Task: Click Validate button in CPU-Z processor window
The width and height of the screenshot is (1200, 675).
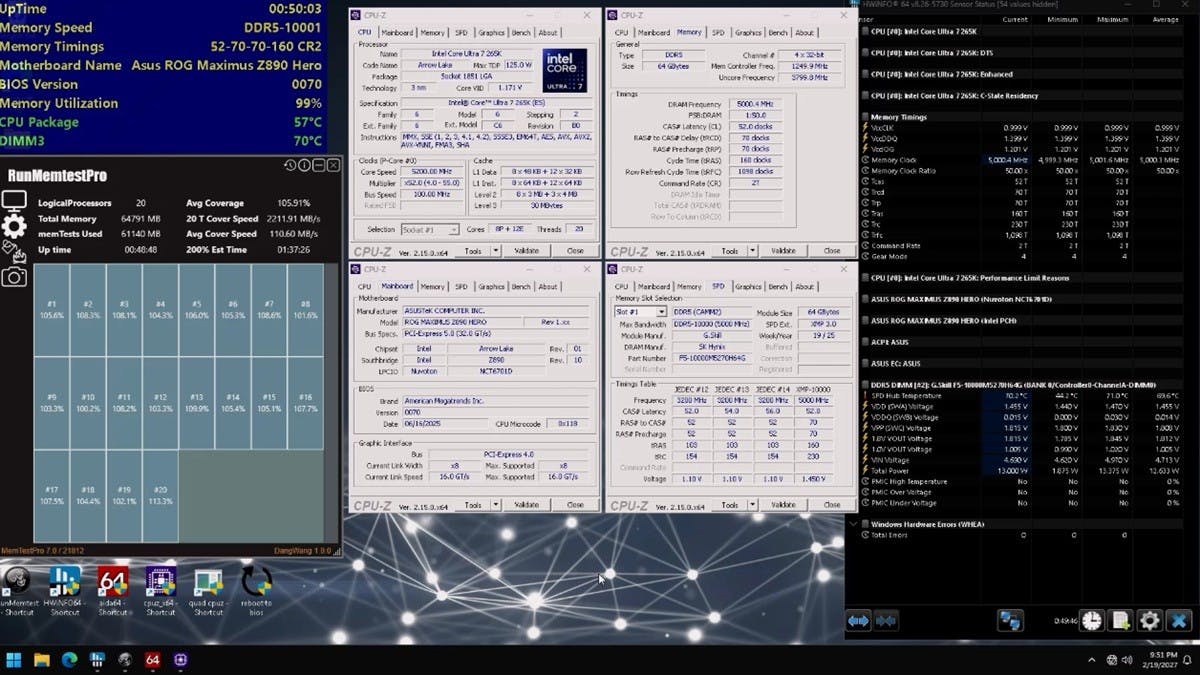Action: coord(526,251)
